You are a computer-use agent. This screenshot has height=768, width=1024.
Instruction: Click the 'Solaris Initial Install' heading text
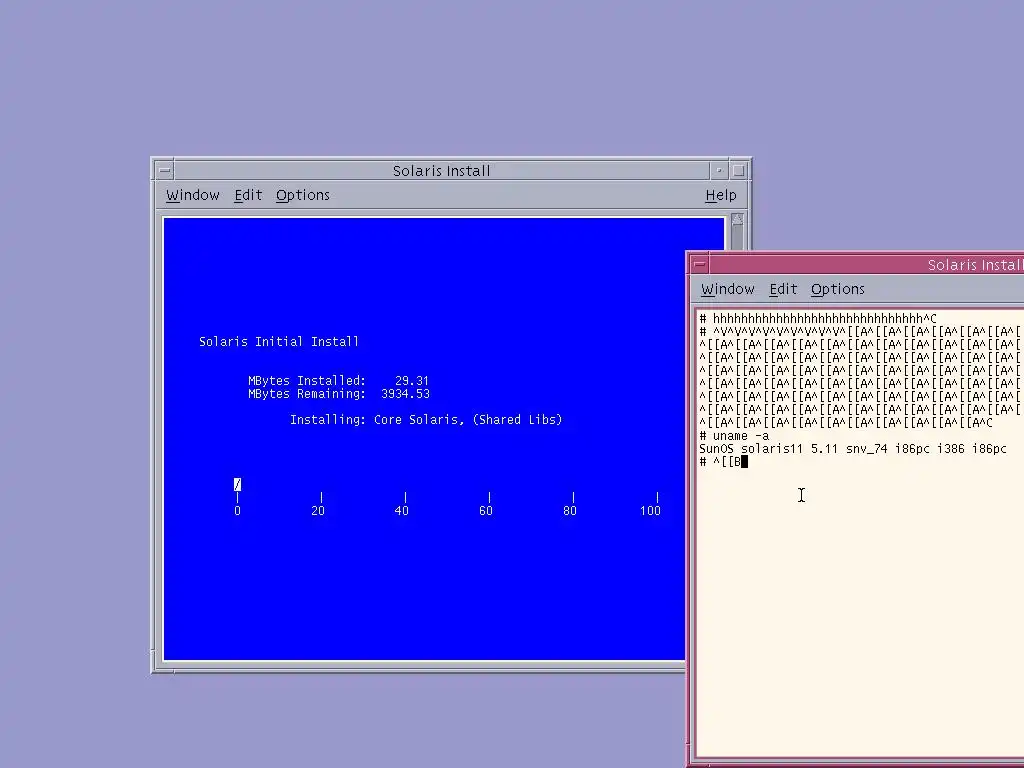[x=279, y=342]
